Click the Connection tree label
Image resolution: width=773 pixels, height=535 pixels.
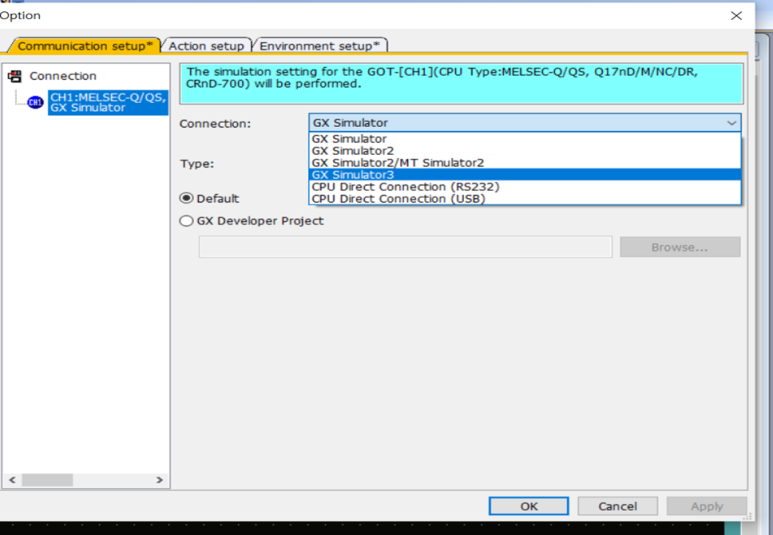[x=63, y=76]
